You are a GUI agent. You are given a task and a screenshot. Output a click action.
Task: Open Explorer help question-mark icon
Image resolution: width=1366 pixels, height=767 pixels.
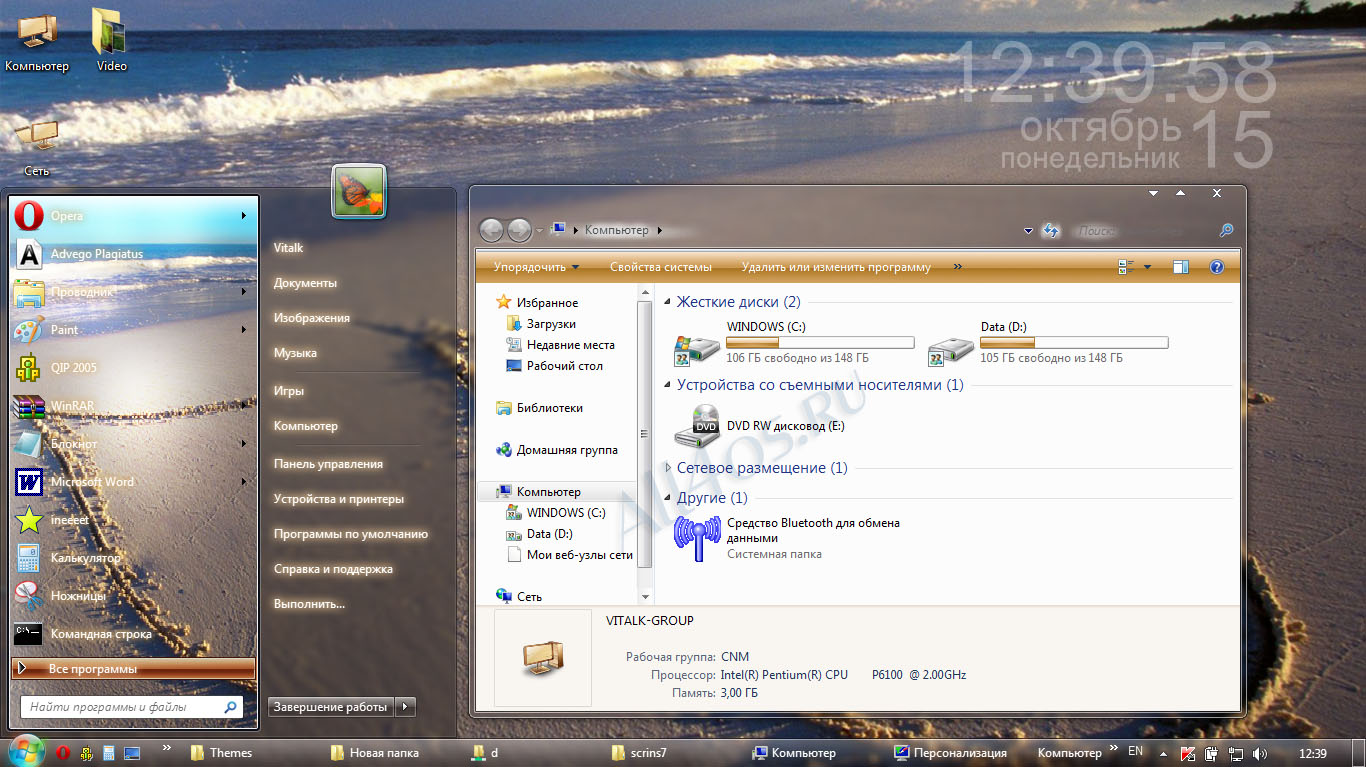(1217, 267)
